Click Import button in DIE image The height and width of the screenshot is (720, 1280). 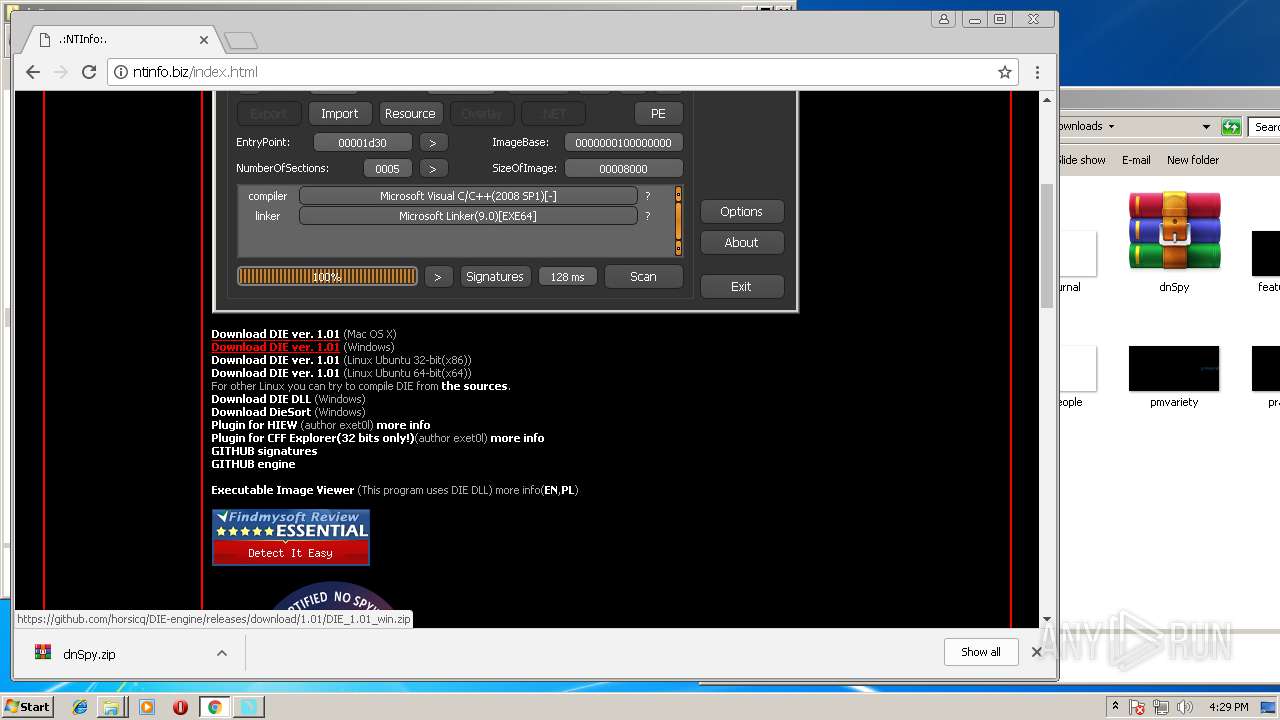pyautogui.click(x=339, y=114)
